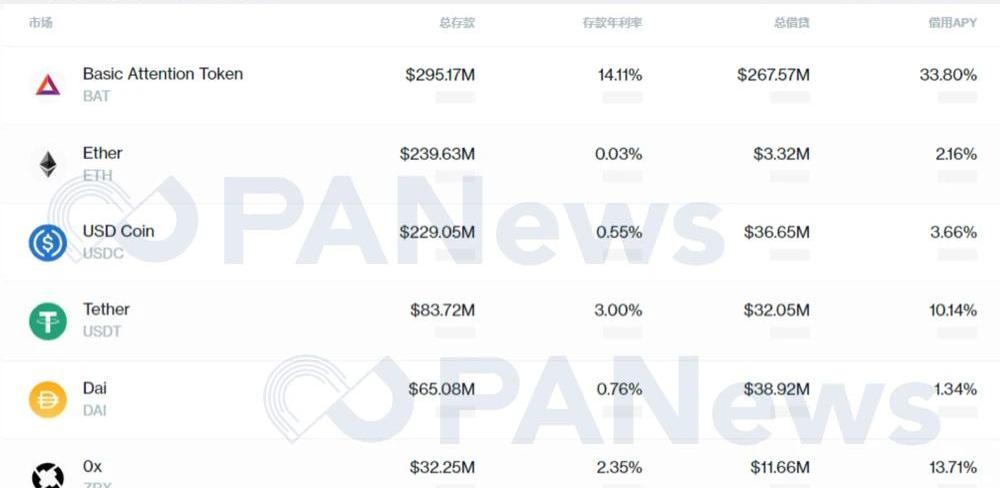
Task: Click Tether borrow APY 10.14%
Action: (x=953, y=310)
